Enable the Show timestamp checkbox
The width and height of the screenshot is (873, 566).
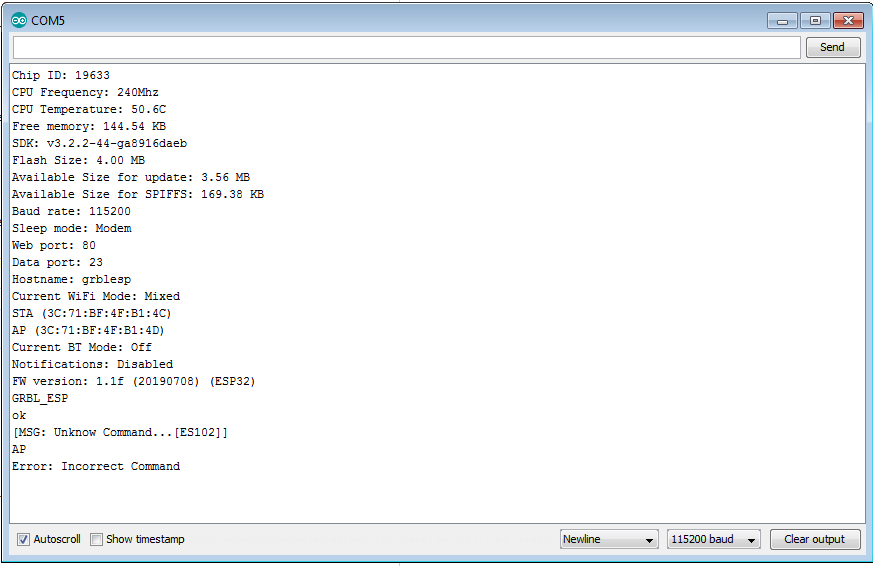(x=96, y=539)
